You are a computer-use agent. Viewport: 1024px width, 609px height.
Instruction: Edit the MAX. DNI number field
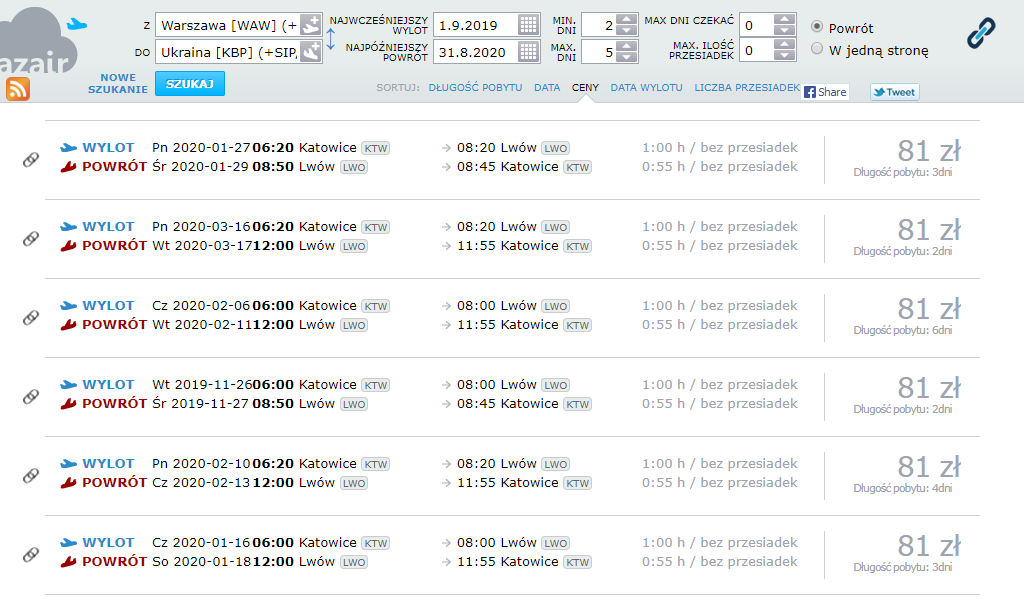[x=599, y=52]
